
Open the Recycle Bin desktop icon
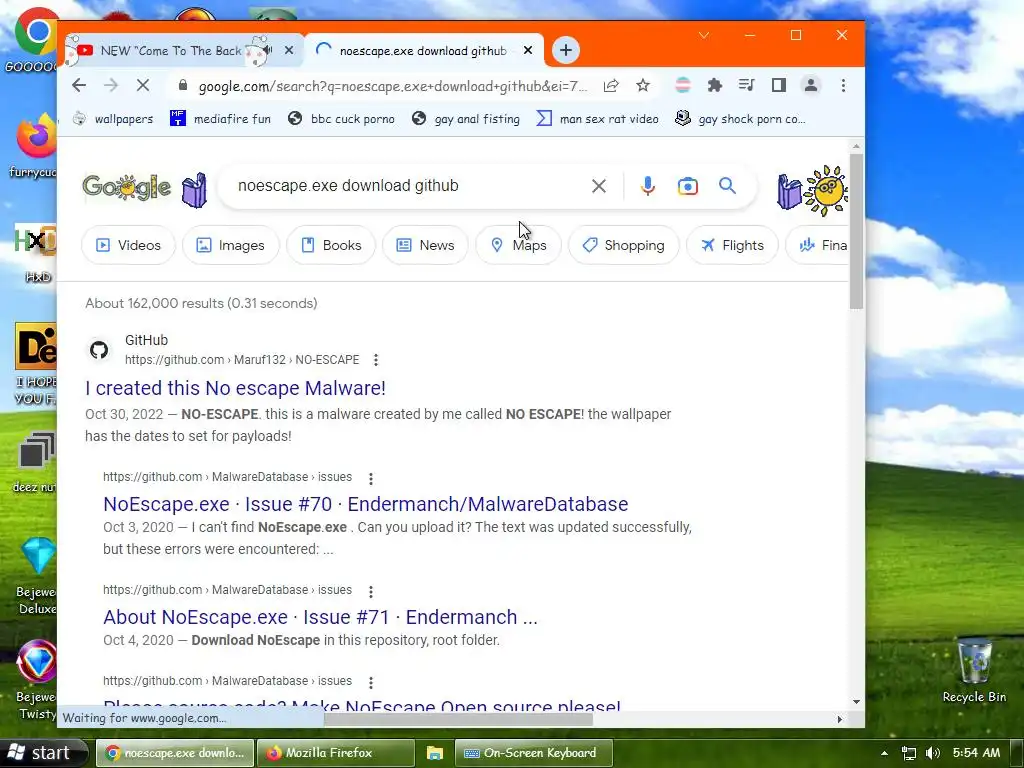[x=974, y=671]
